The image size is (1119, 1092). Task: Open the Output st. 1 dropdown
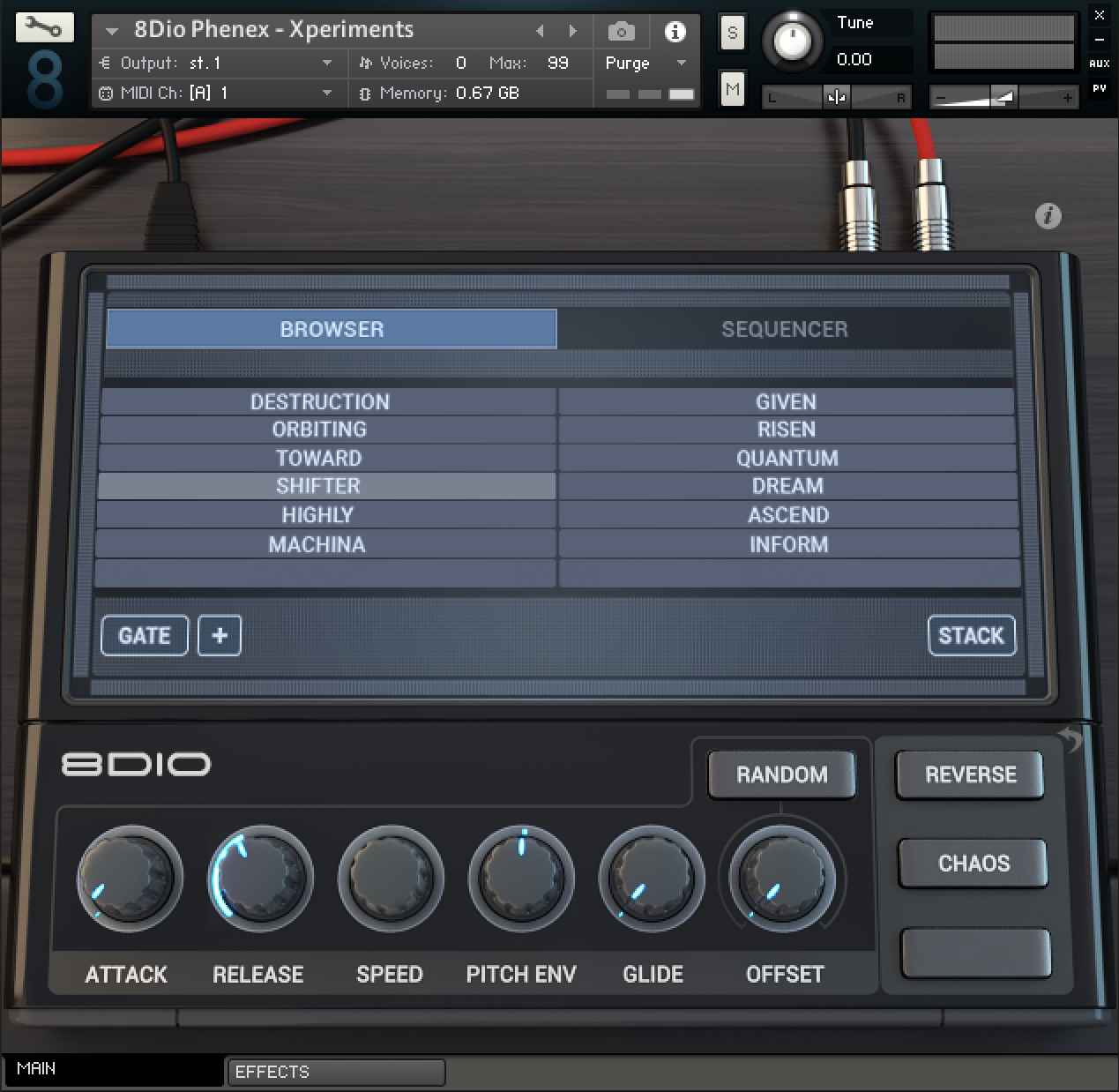pyautogui.click(x=327, y=64)
